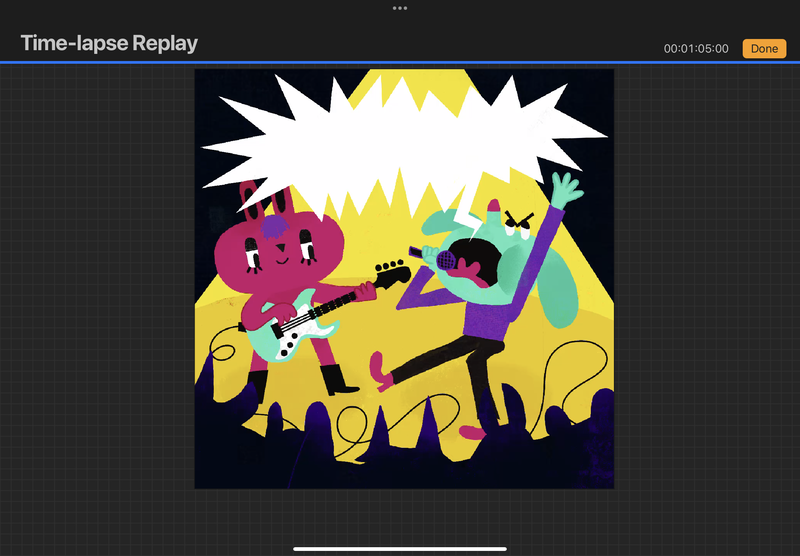Open the three-dot multitasking menu
Viewport: 800px width, 556px height.
pyautogui.click(x=400, y=8)
